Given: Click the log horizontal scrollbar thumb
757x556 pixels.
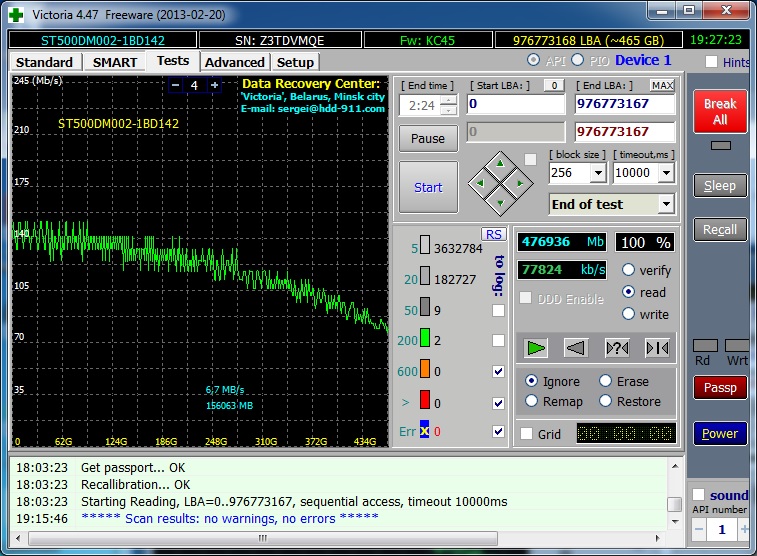Looking at the screenshot, I should pyautogui.click(x=263, y=538).
